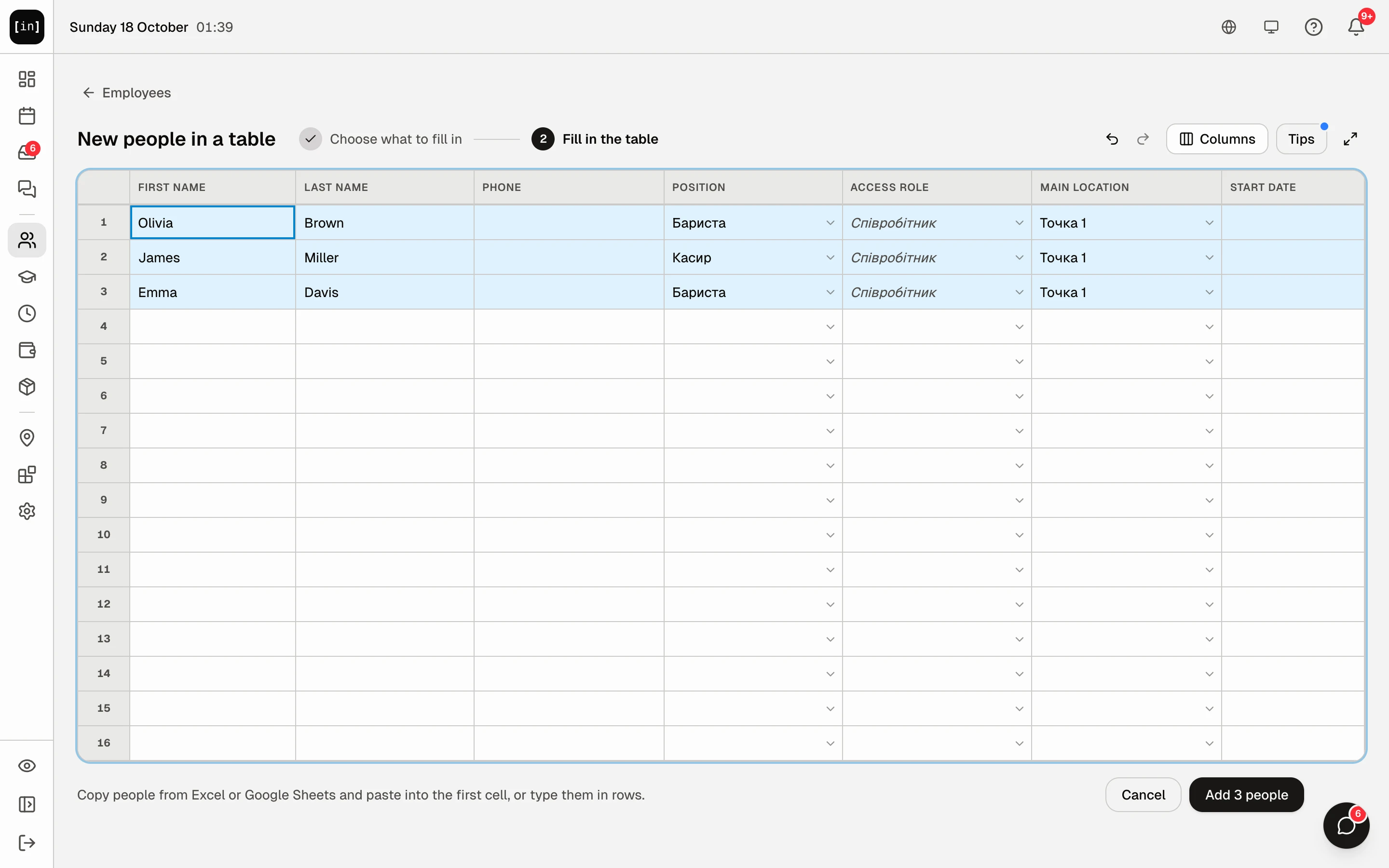The width and height of the screenshot is (1389, 868).
Task: Open the support chat bubble
Action: tap(1346, 826)
